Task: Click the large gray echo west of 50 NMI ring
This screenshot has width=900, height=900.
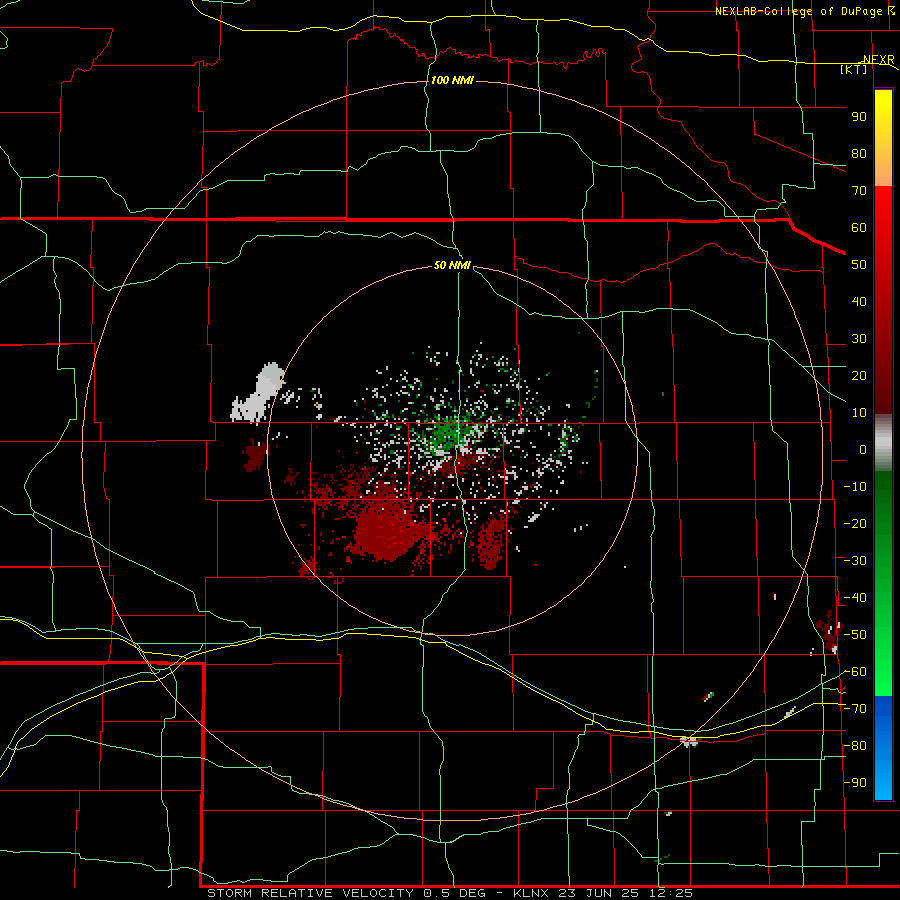Action: pyautogui.click(x=258, y=393)
